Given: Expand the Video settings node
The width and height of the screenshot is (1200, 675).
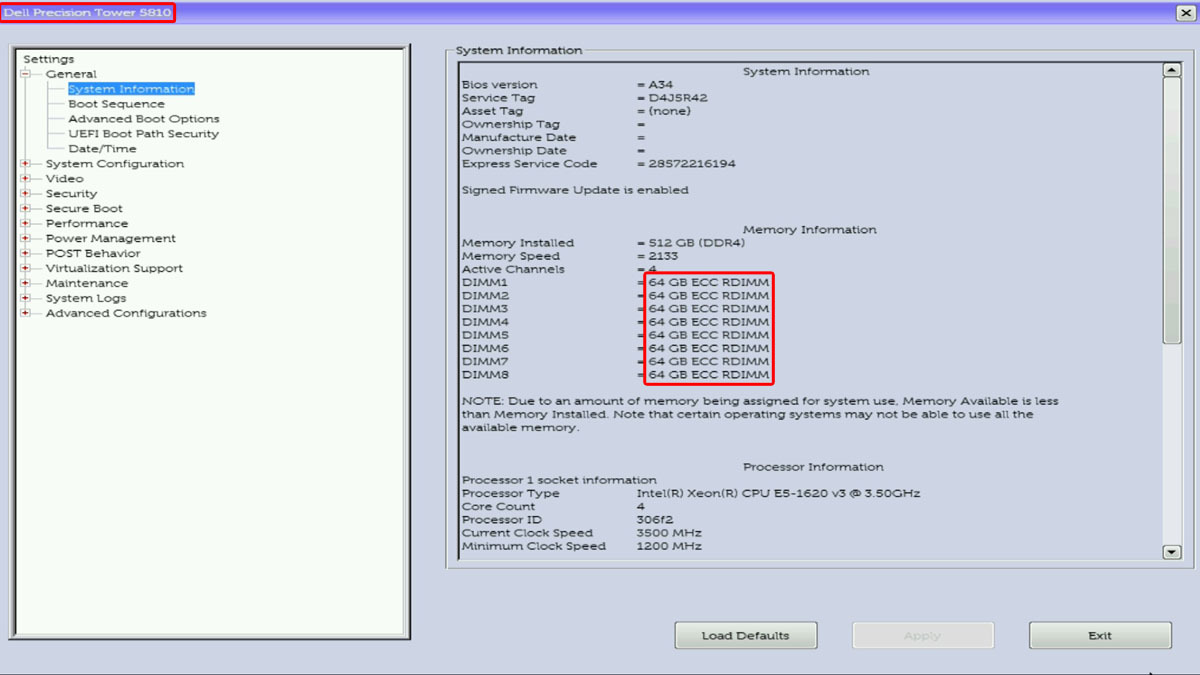Looking at the screenshot, I should click(25, 179).
